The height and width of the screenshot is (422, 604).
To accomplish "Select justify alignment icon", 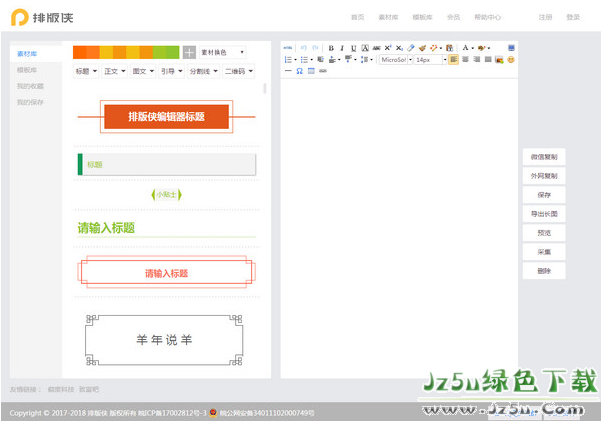I will [488, 59].
